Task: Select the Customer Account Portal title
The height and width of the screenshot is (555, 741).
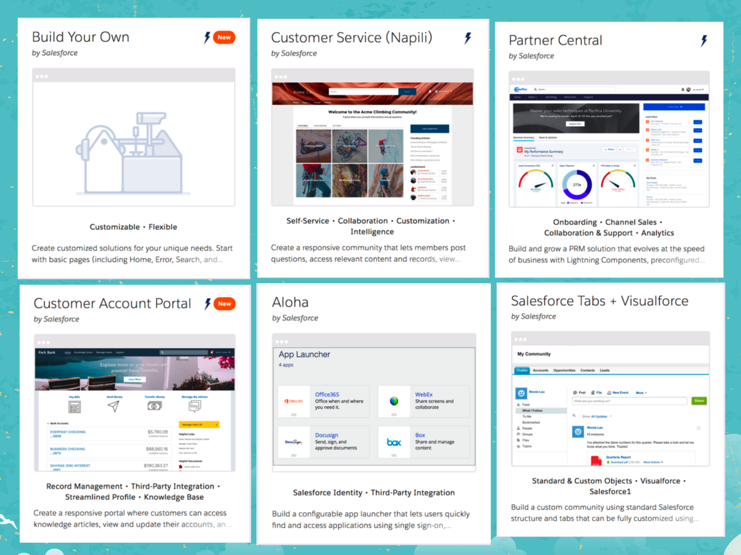Action: 112,303
